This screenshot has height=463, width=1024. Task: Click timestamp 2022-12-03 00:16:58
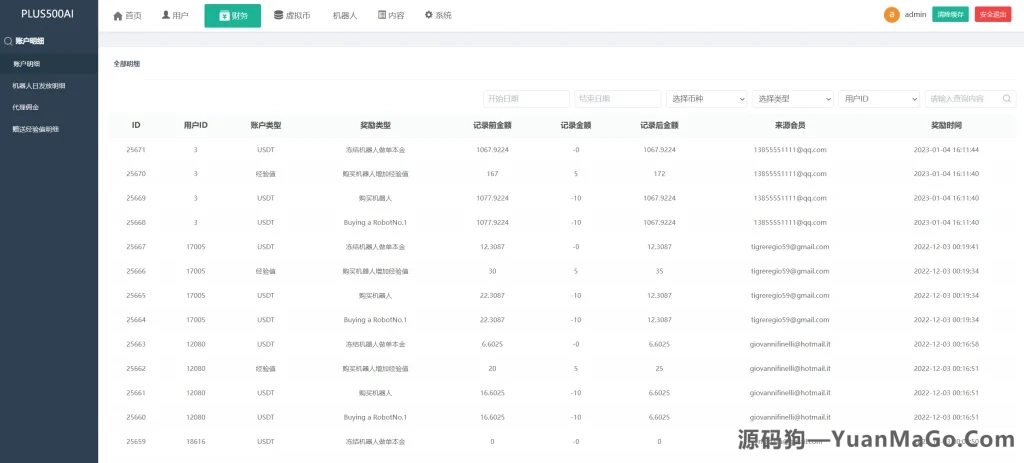click(946, 344)
